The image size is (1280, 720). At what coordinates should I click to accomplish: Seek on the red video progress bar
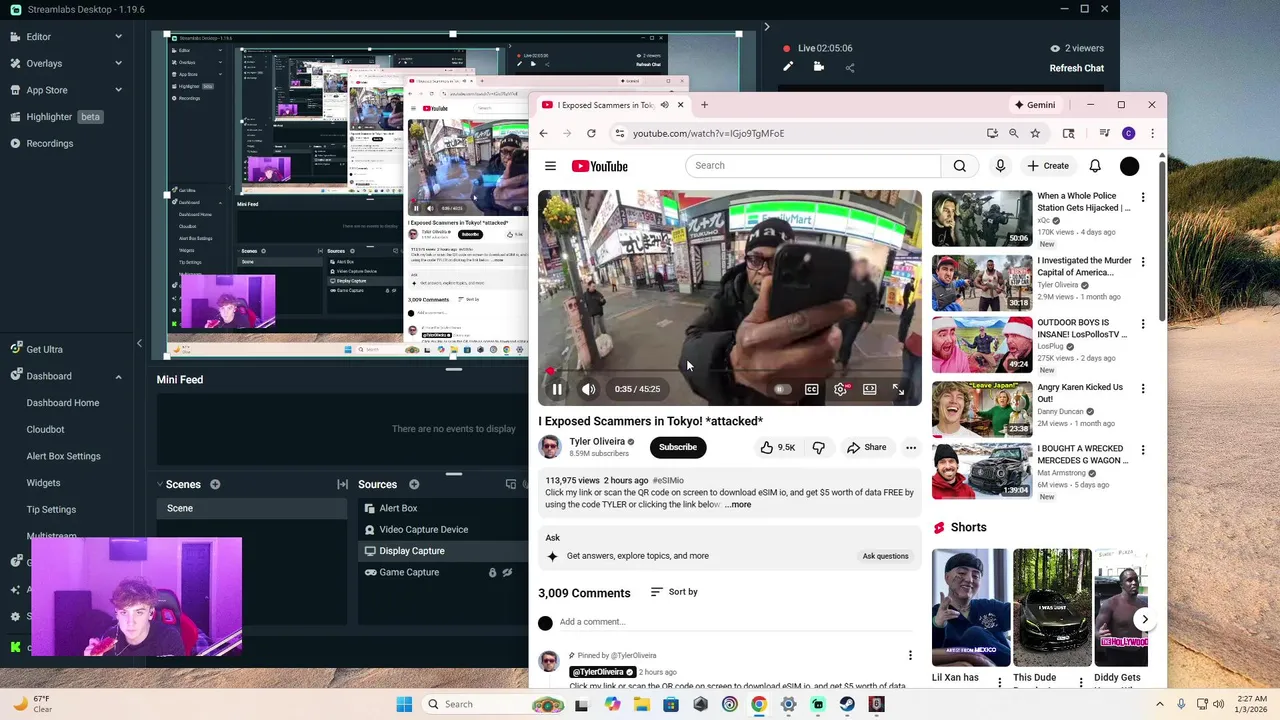[x=730, y=371]
